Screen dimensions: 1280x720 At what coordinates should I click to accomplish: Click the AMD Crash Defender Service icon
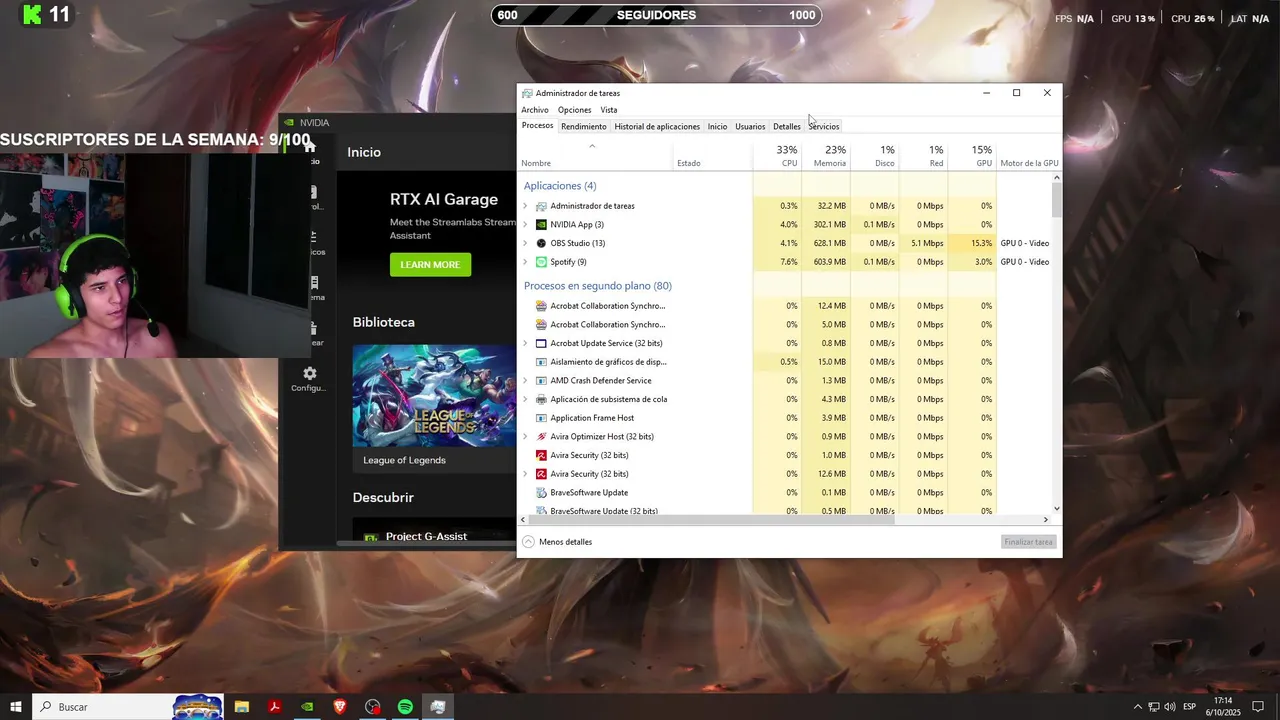click(541, 381)
